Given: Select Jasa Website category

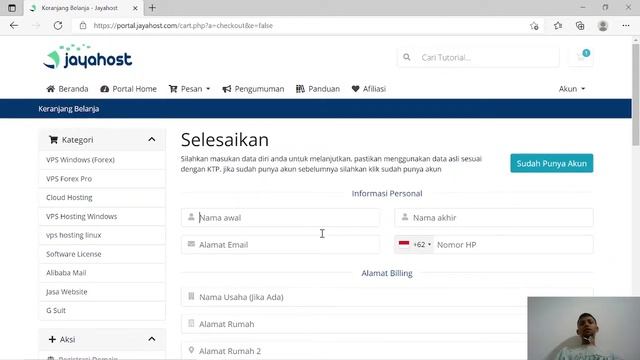Looking at the screenshot, I should click(102, 292).
